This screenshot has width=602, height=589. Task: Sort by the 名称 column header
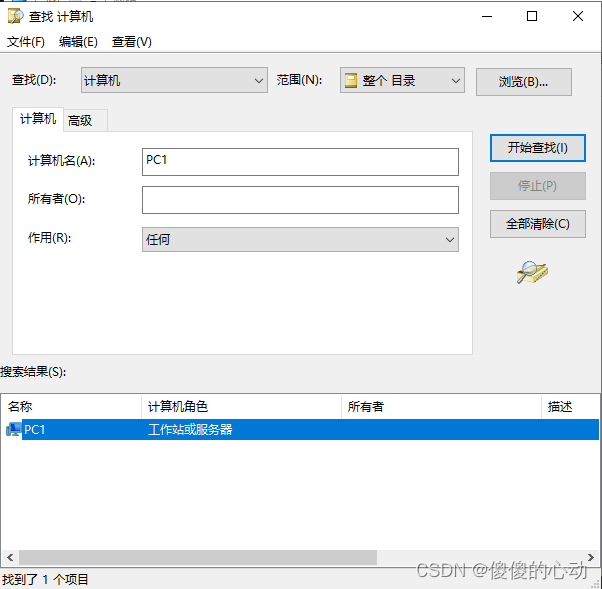pos(71,407)
